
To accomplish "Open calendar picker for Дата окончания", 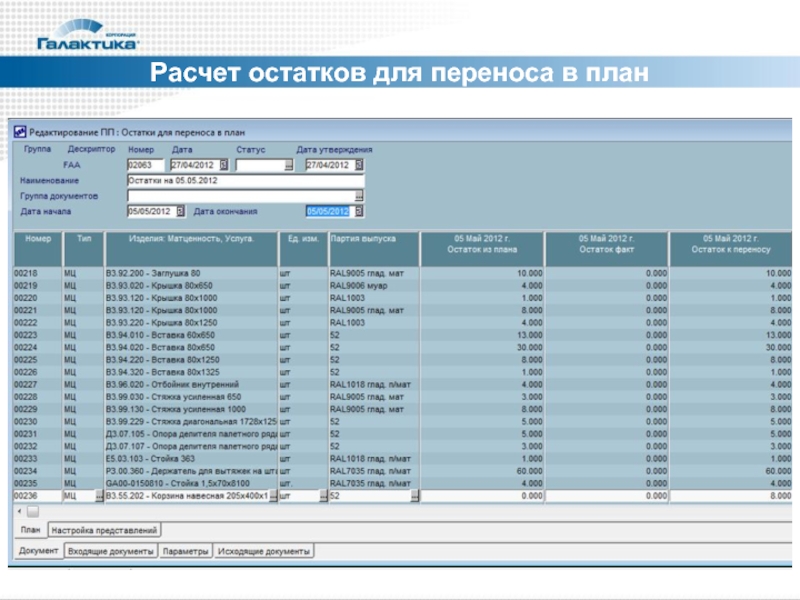I will click(x=360, y=212).
